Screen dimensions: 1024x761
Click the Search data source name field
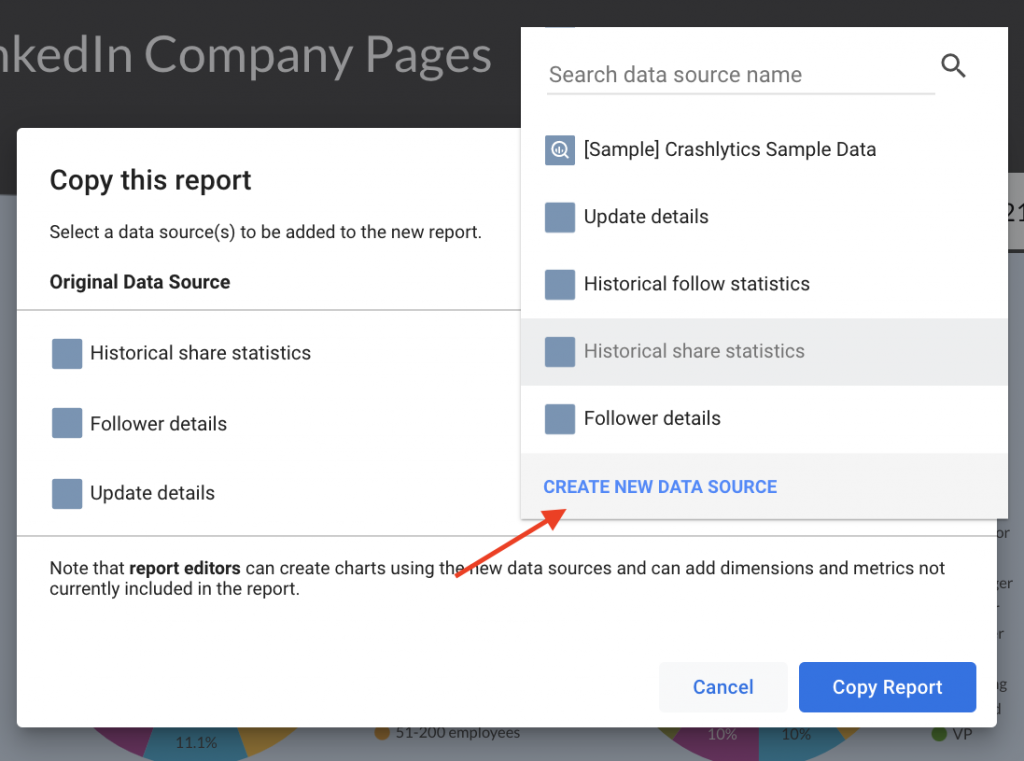coord(741,74)
